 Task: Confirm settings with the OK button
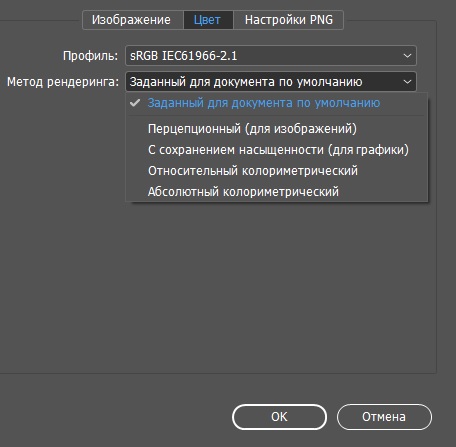[279, 417]
